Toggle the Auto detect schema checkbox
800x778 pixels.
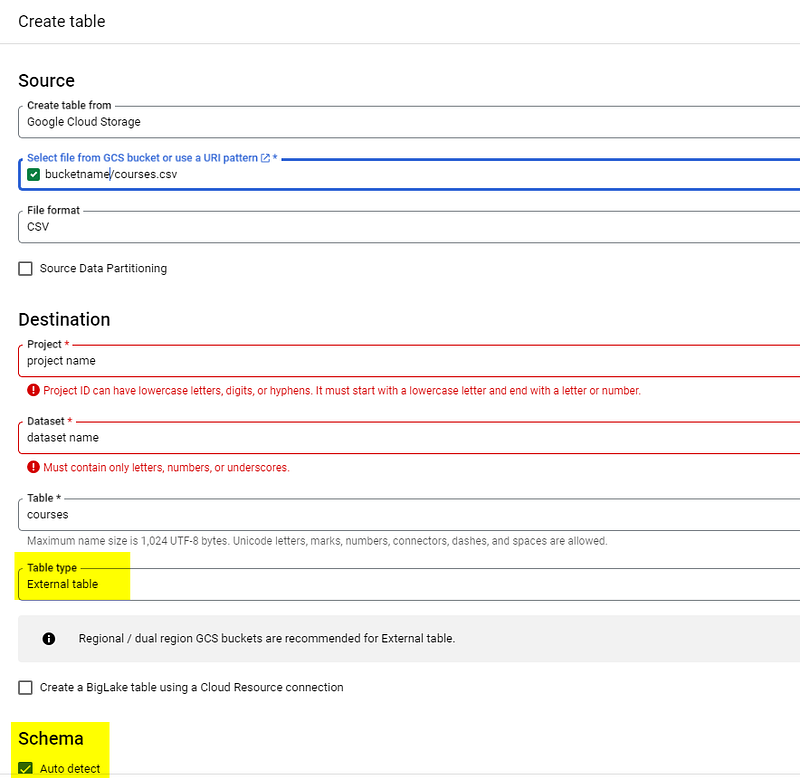click(x=26, y=768)
